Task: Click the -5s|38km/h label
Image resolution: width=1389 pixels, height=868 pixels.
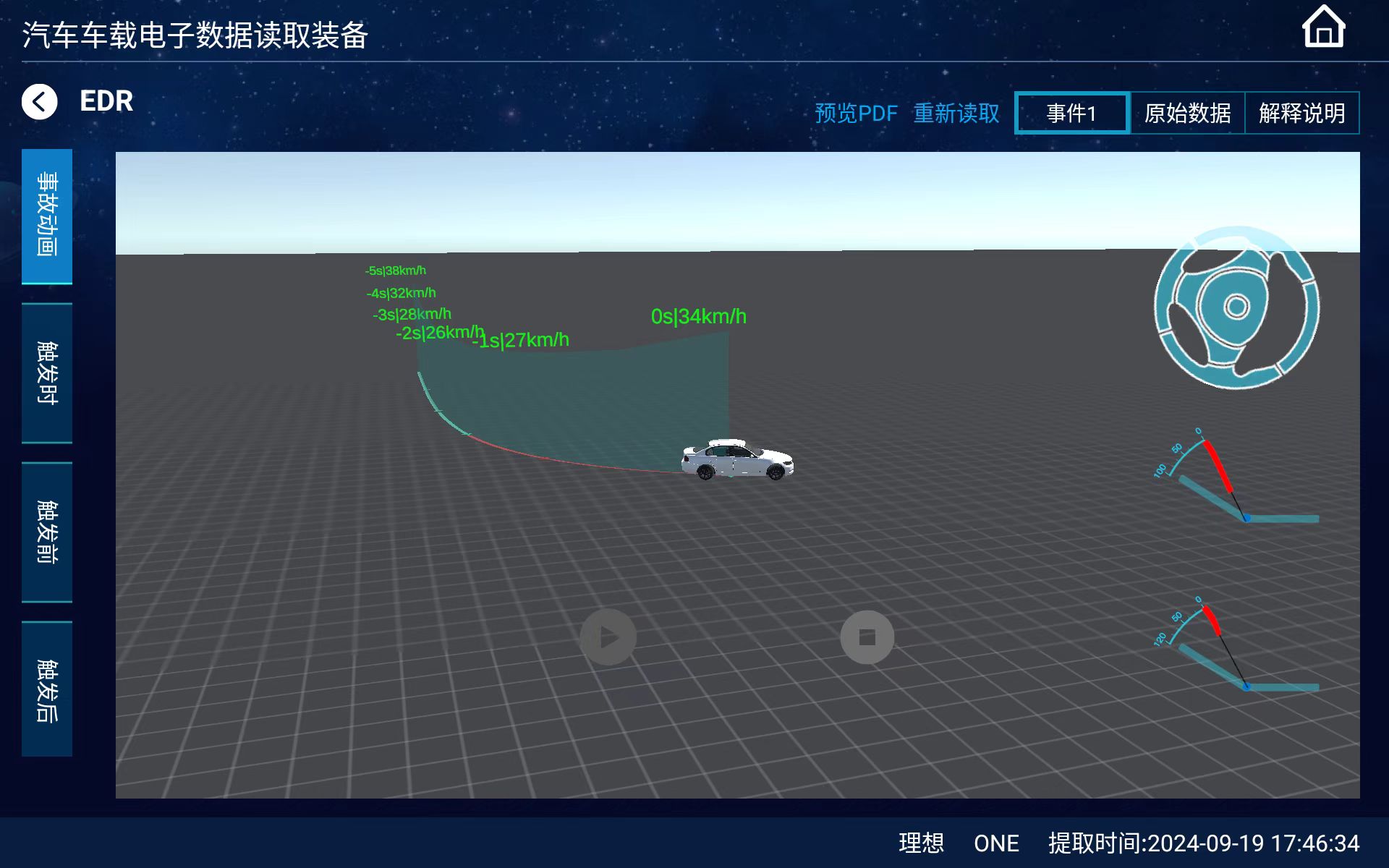Action: coord(395,271)
